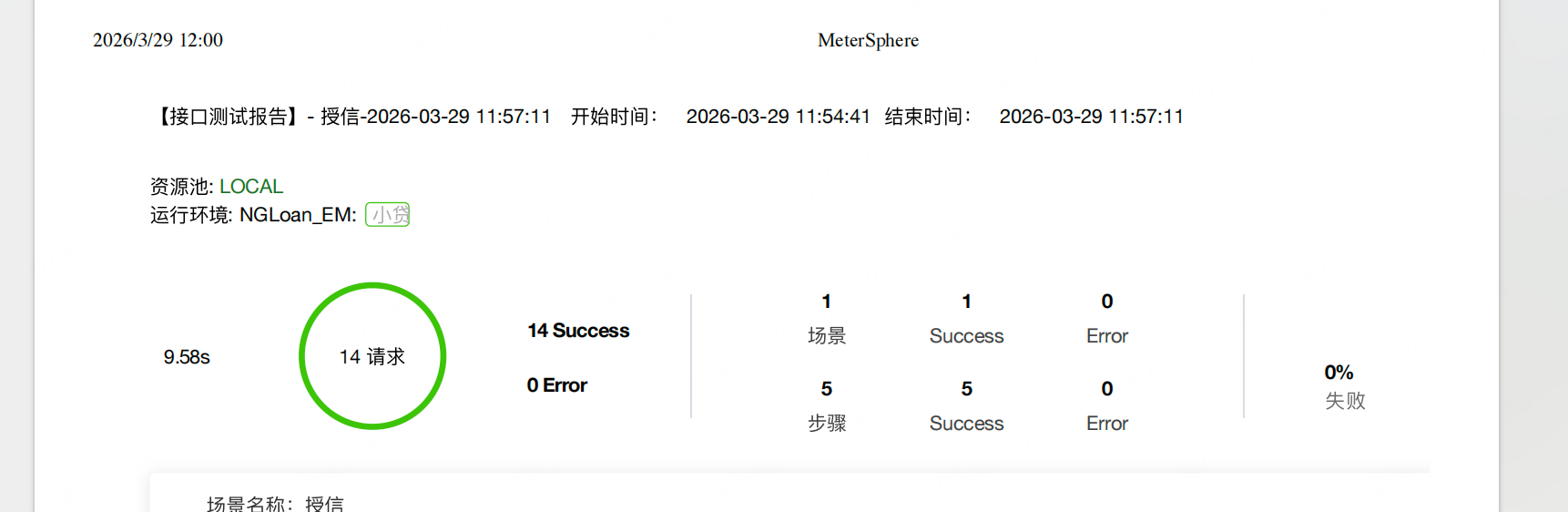This screenshot has height=512, width=1568.
Task: Click the 小贷 environment tag
Action: tap(388, 215)
